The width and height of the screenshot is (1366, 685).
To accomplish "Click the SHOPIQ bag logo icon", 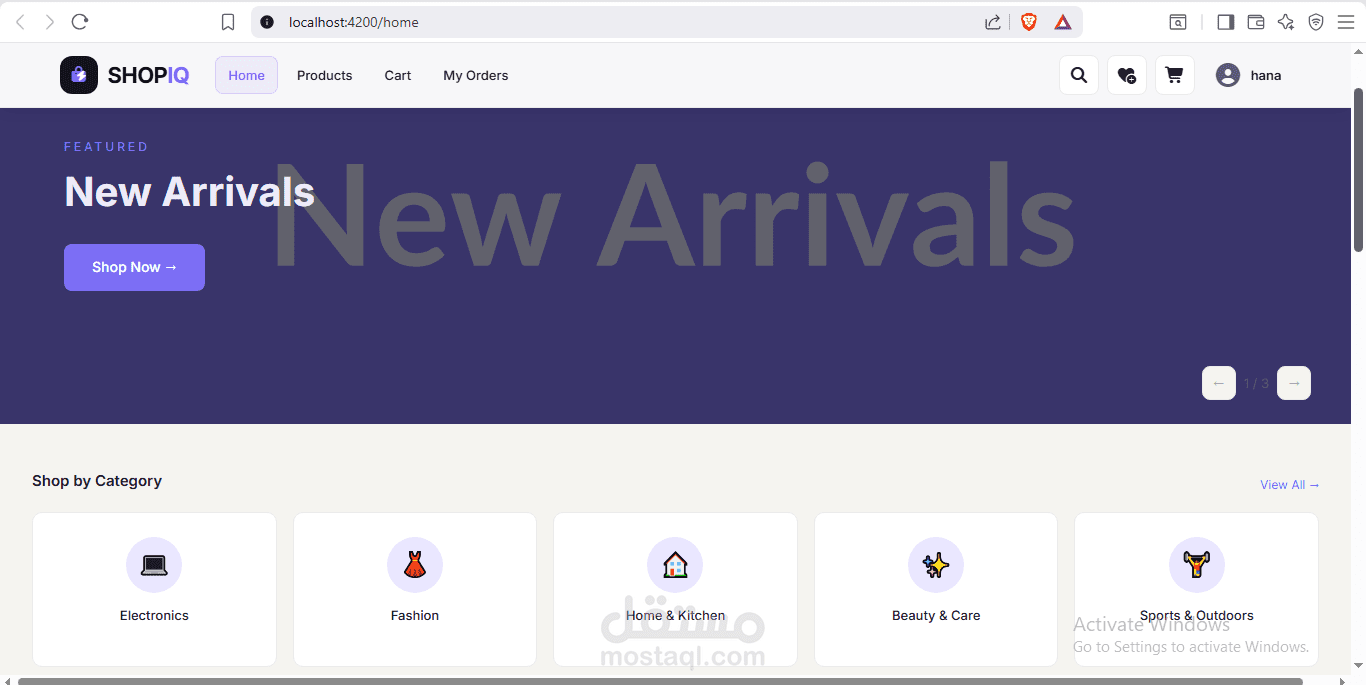I will point(78,75).
